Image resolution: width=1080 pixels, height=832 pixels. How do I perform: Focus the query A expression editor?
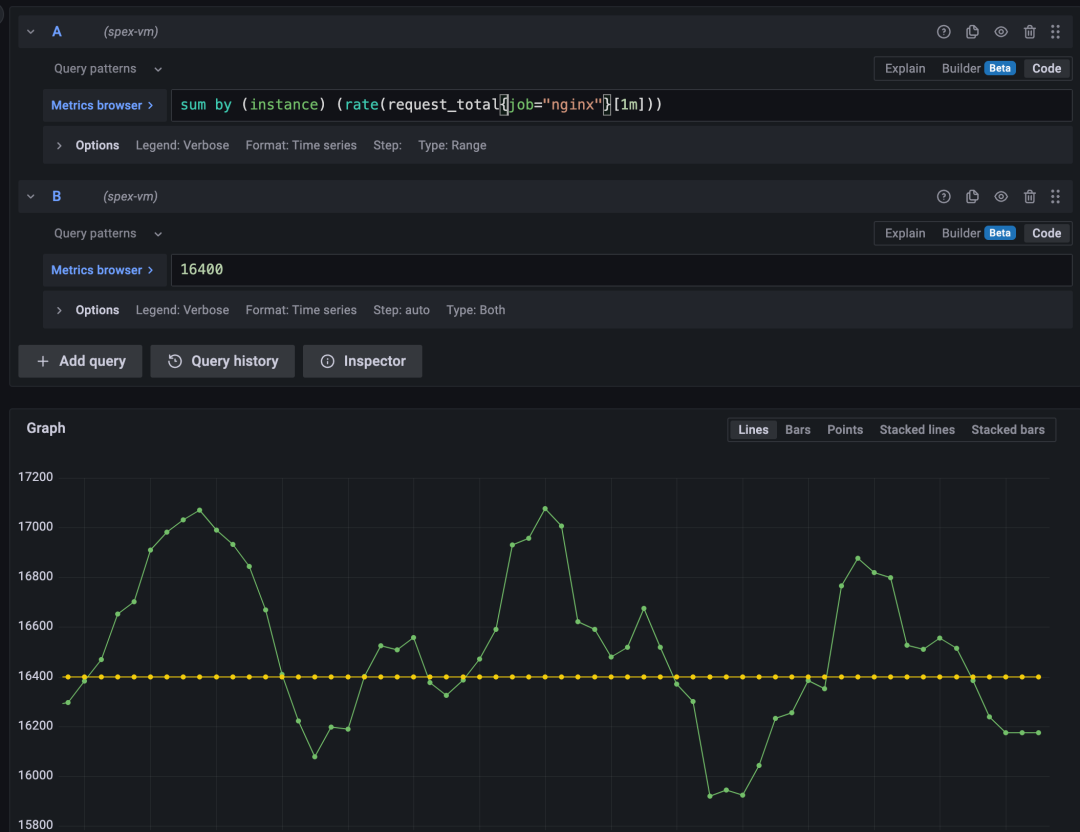click(x=621, y=105)
